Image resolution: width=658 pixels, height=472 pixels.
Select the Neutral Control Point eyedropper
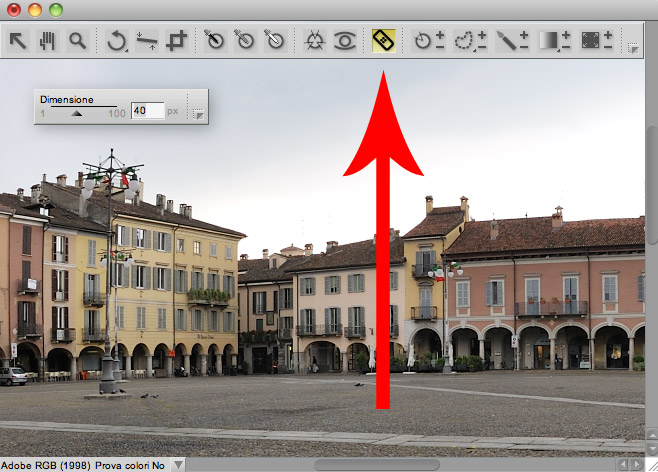[x=245, y=41]
